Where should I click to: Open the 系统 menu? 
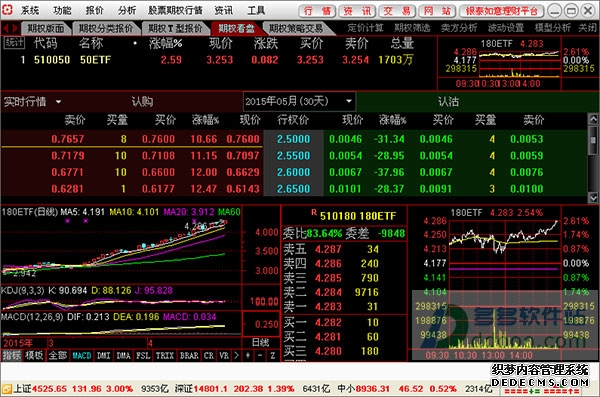(29, 10)
